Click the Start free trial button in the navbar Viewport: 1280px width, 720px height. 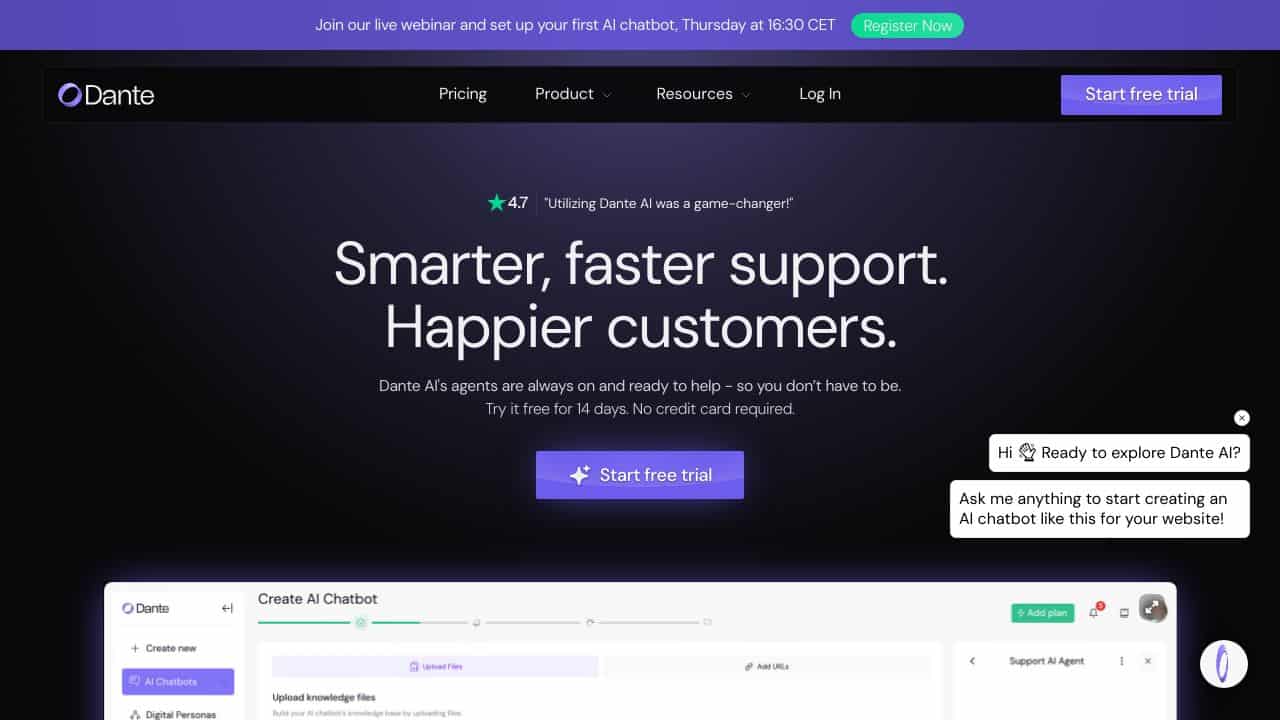click(x=1141, y=95)
